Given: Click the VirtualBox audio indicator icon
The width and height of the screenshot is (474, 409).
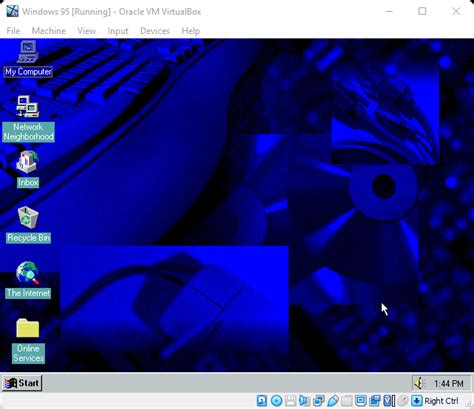Looking at the screenshot, I should pos(304,400).
